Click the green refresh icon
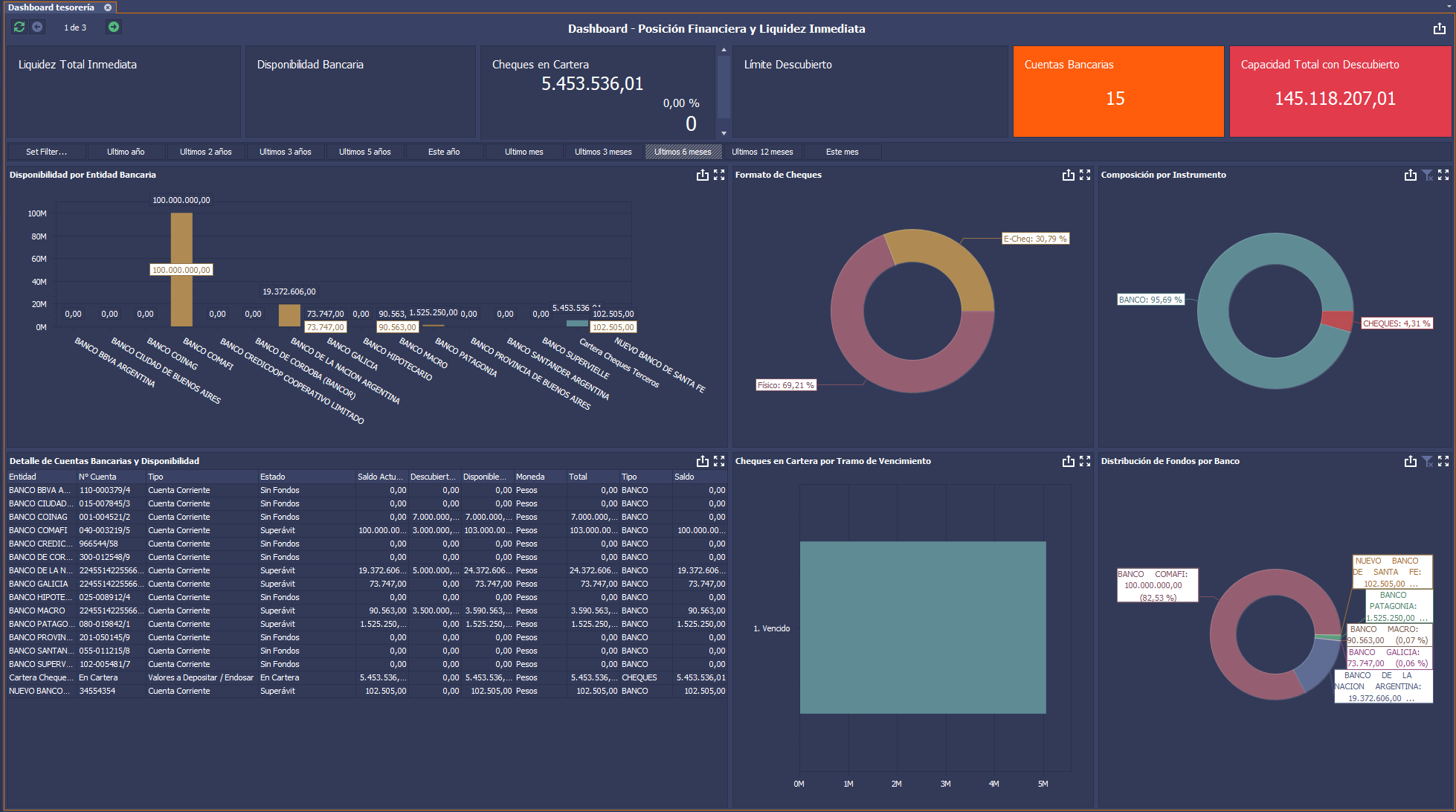Screen dimensions: 1456x812 pyautogui.click(x=19, y=28)
